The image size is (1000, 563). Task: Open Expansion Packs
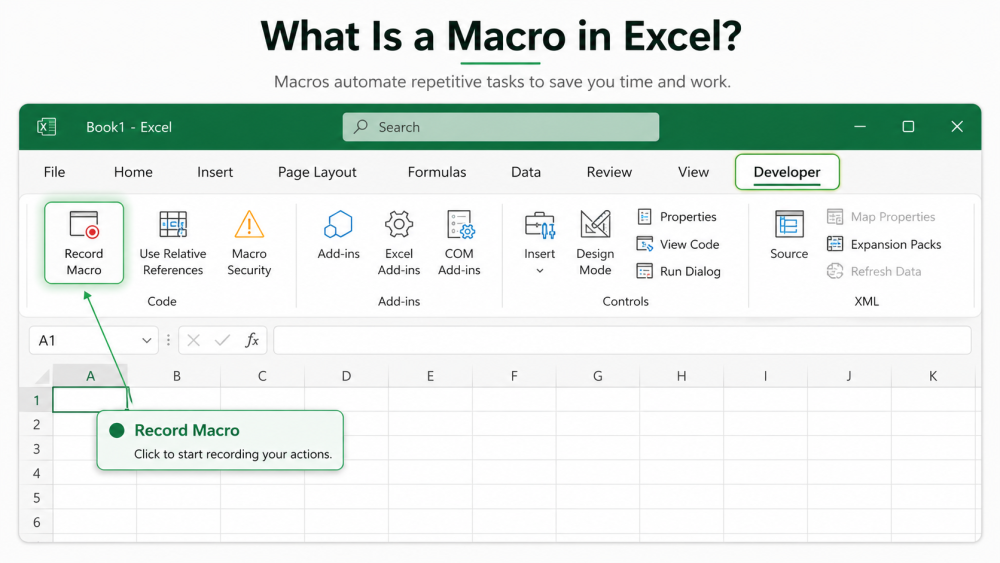(884, 244)
